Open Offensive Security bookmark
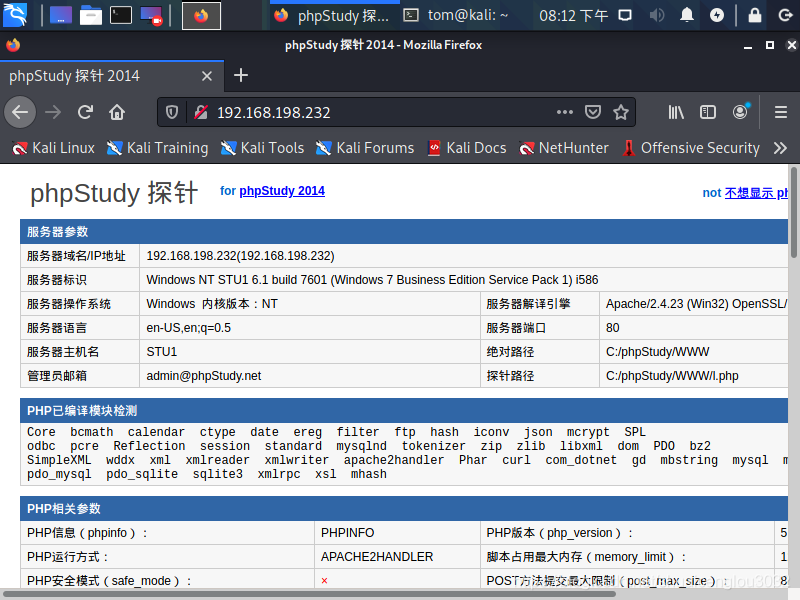 (x=691, y=148)
